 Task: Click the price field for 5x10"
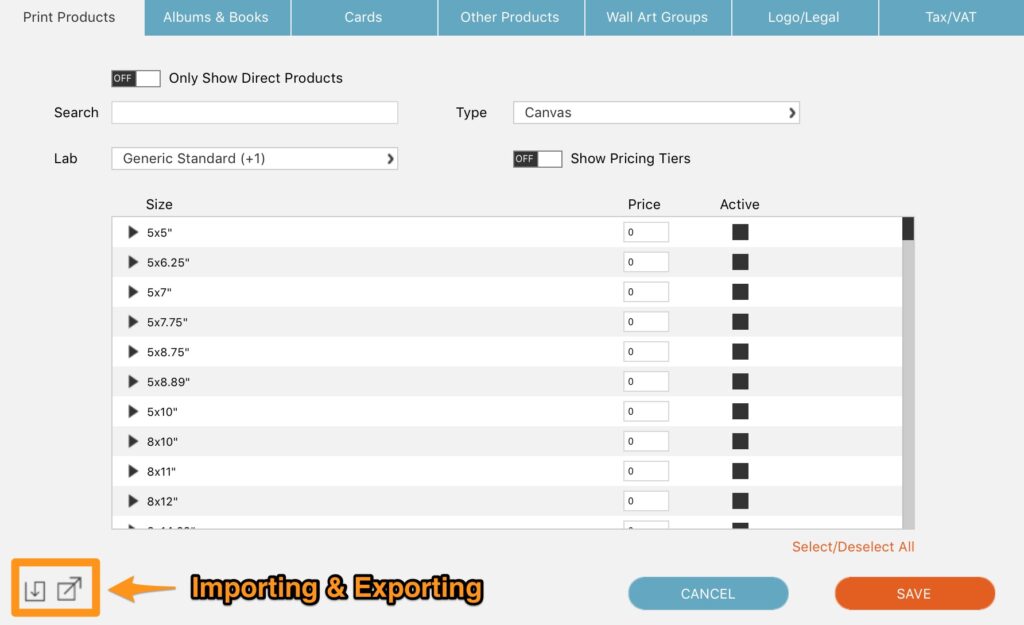tap(646, 411)
